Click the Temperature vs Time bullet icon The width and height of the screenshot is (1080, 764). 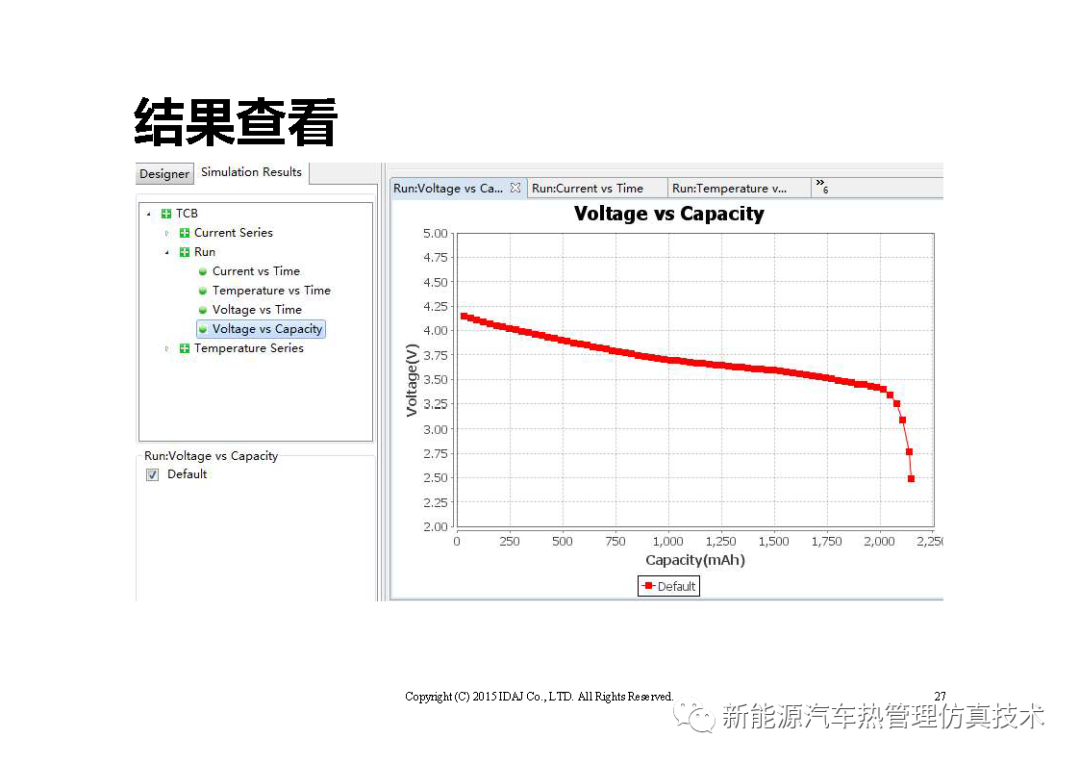202,291
